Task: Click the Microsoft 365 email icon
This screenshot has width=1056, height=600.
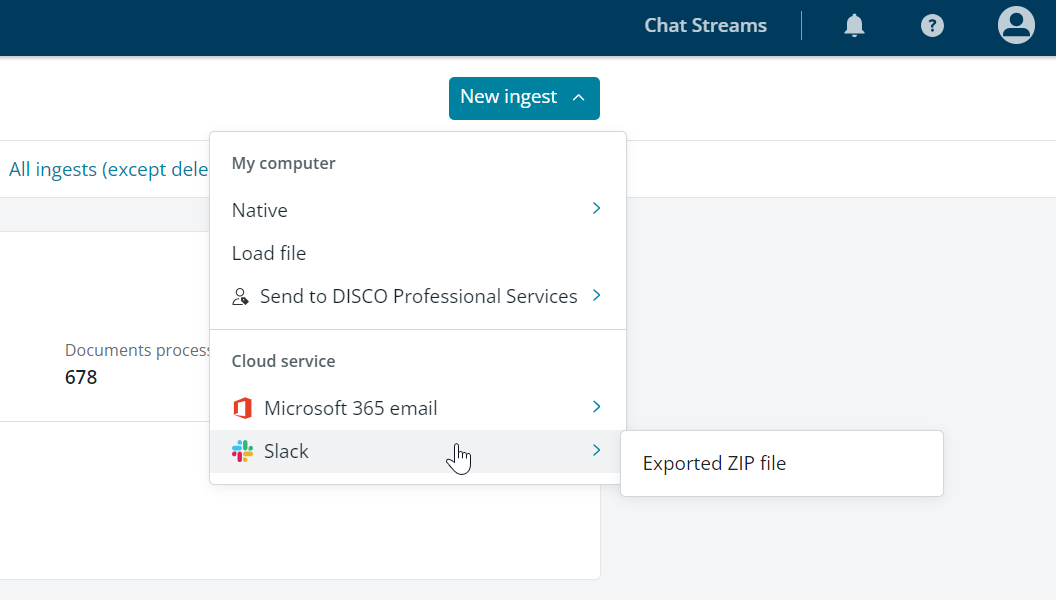Action: click(241, 407)
